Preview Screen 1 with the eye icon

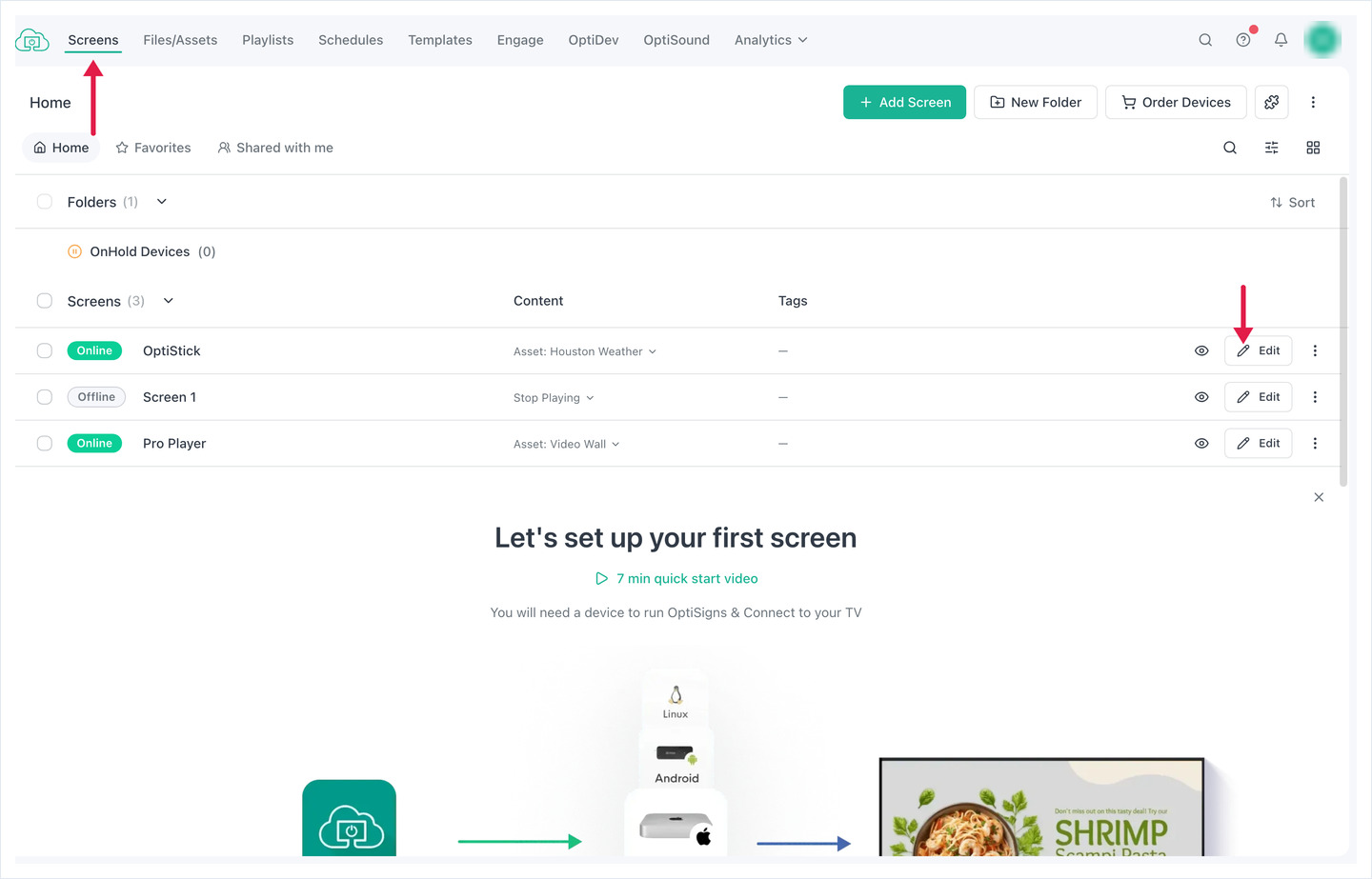click(1201, 397)
